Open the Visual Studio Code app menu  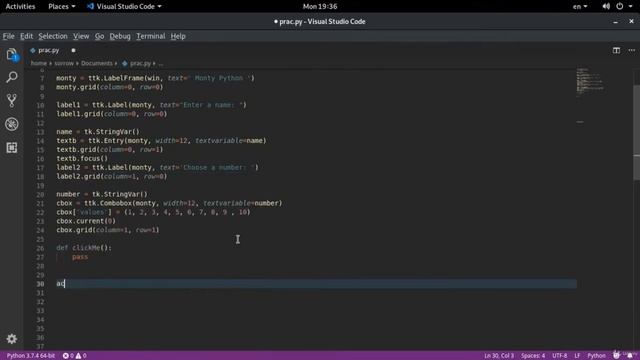coord(124,6)
